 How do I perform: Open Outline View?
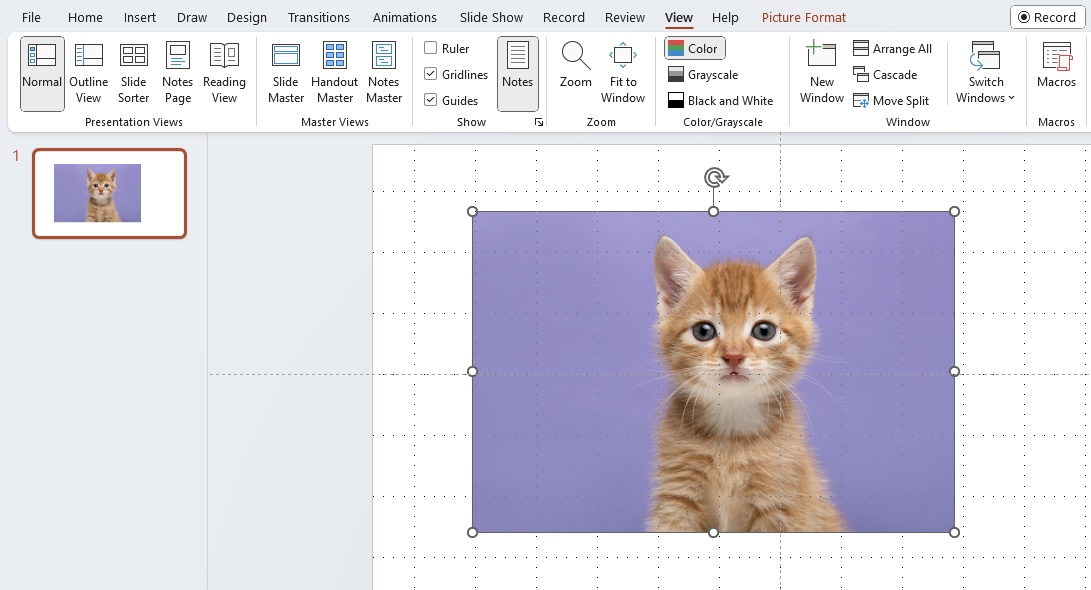(x=88, y=74)
